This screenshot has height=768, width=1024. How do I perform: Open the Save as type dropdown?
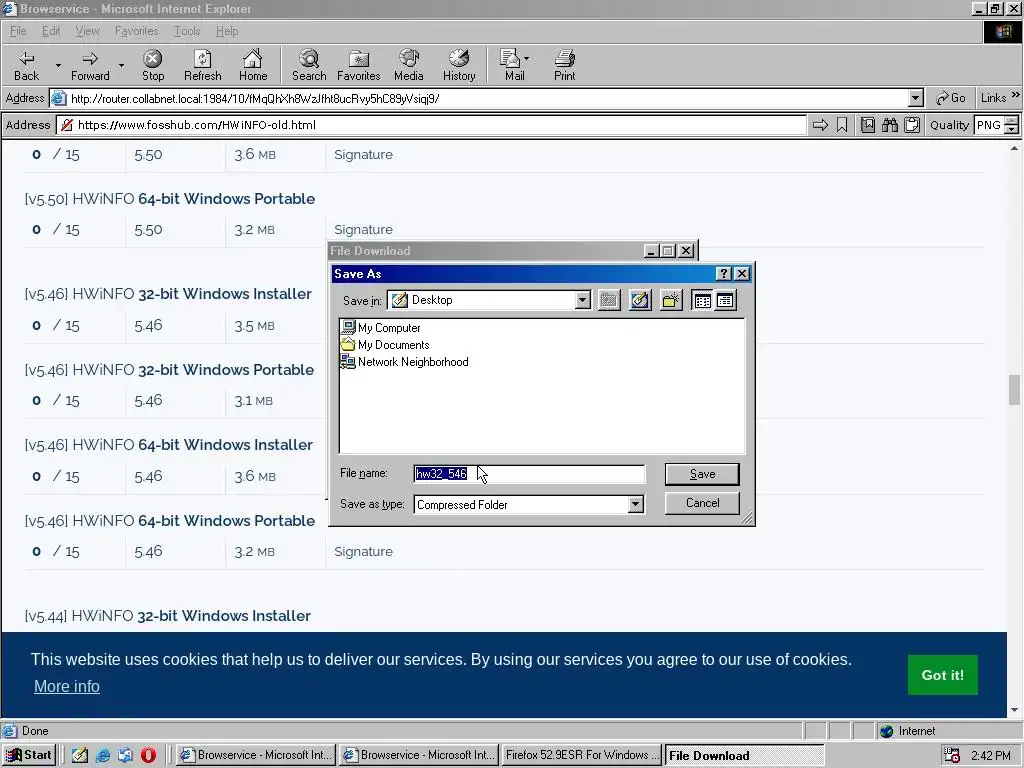pyautogui.click(x=635, y=505)
